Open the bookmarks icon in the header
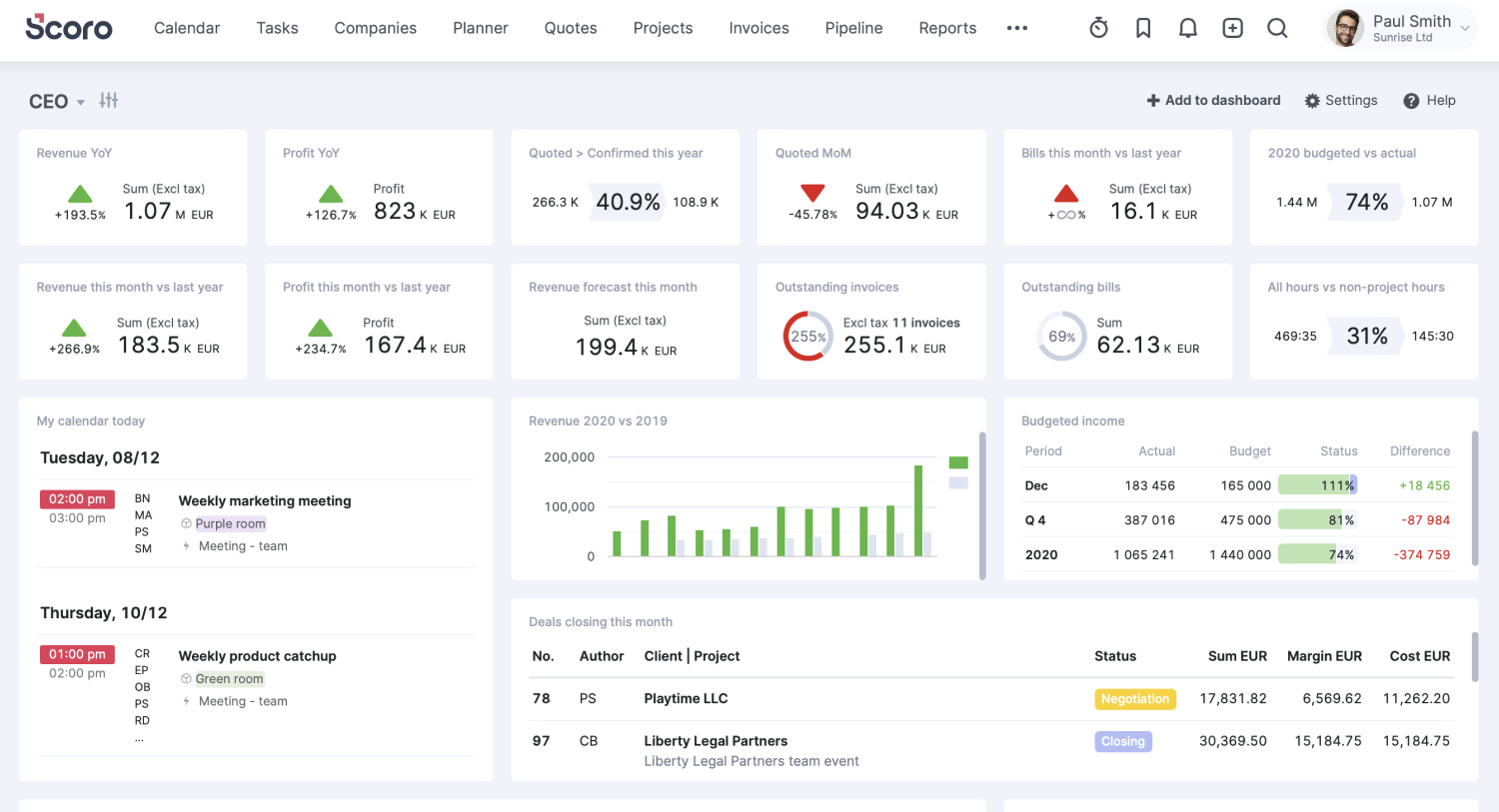The image size is (1499, 812). (1143, 28)
